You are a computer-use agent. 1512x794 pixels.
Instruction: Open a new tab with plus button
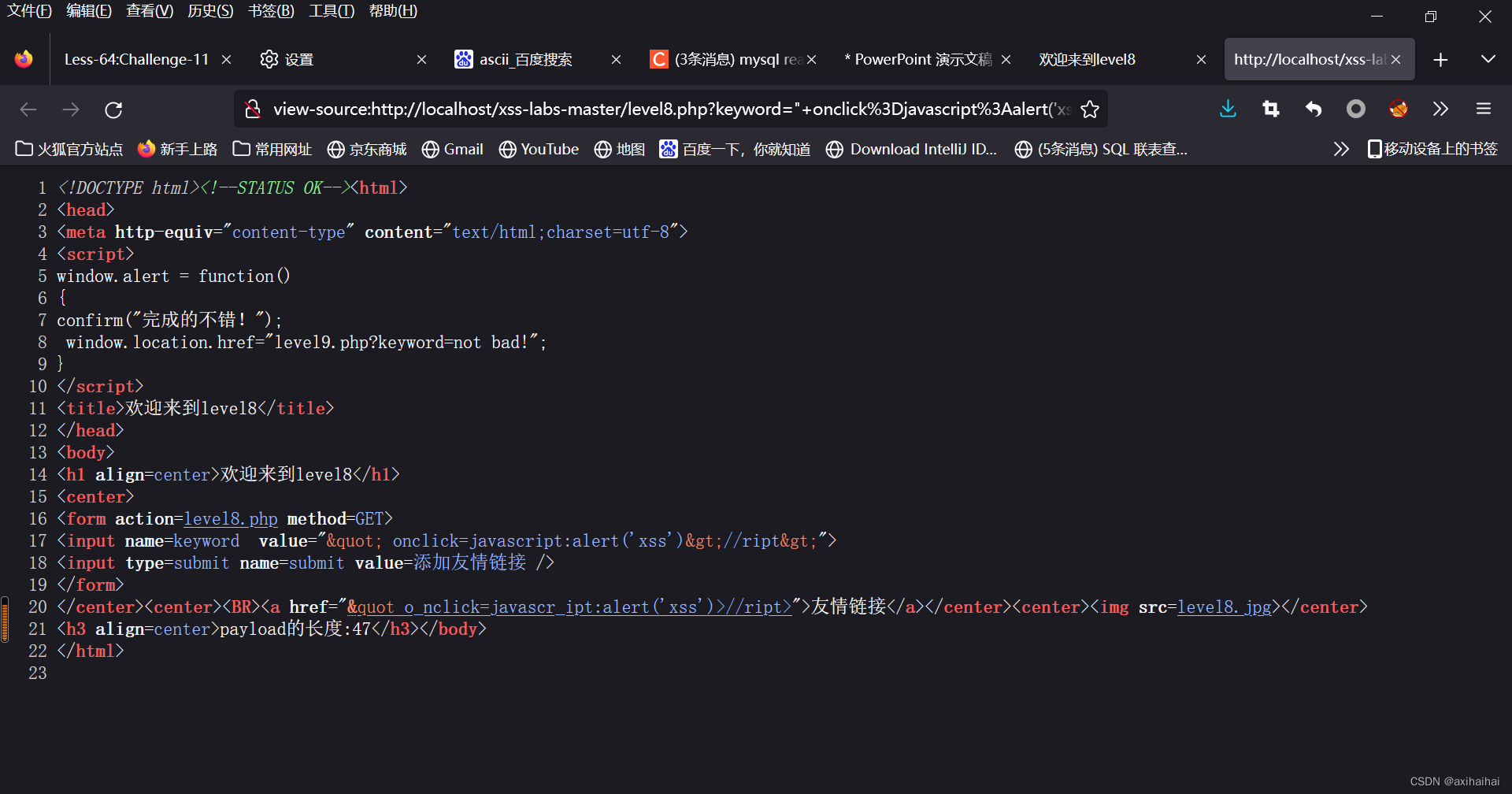pyautogui.click(x=1440, y=58)
